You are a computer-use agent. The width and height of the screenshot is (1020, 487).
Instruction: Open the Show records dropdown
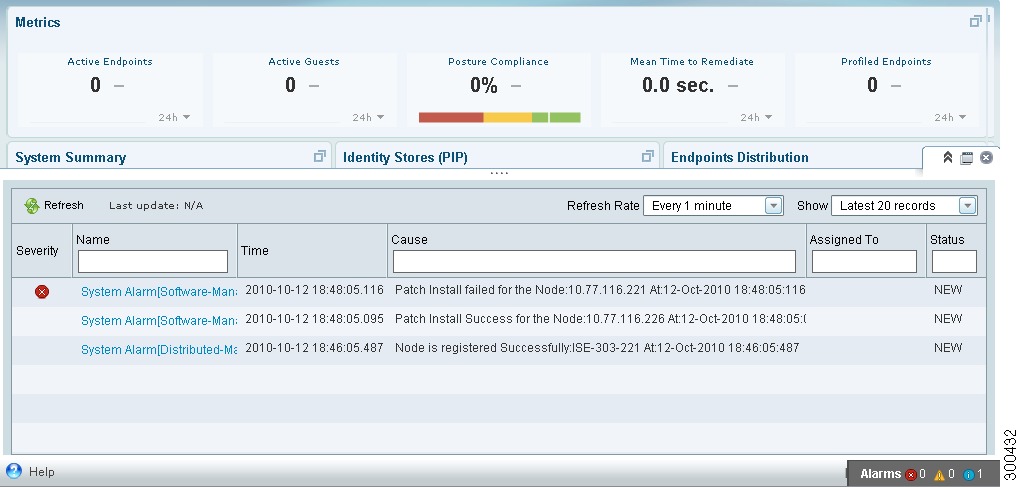click(967, 205)
